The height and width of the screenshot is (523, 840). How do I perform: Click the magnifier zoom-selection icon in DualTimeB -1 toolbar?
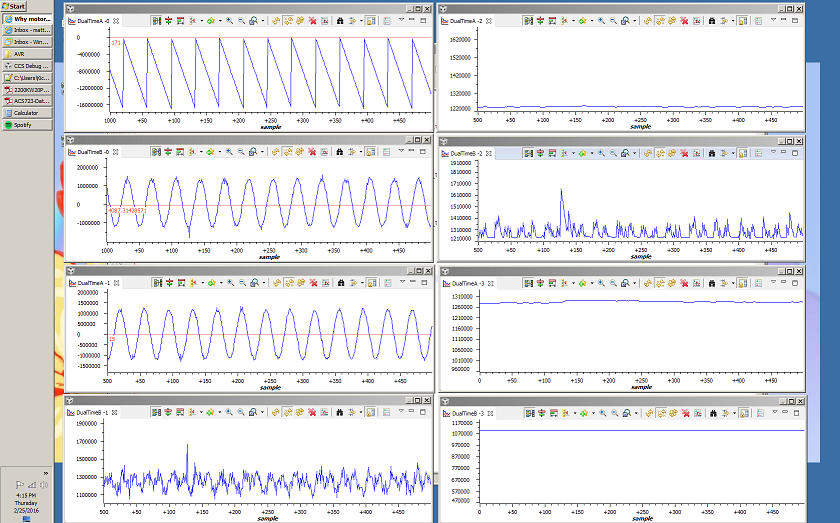pyautogui.click(x=253, y=412)
